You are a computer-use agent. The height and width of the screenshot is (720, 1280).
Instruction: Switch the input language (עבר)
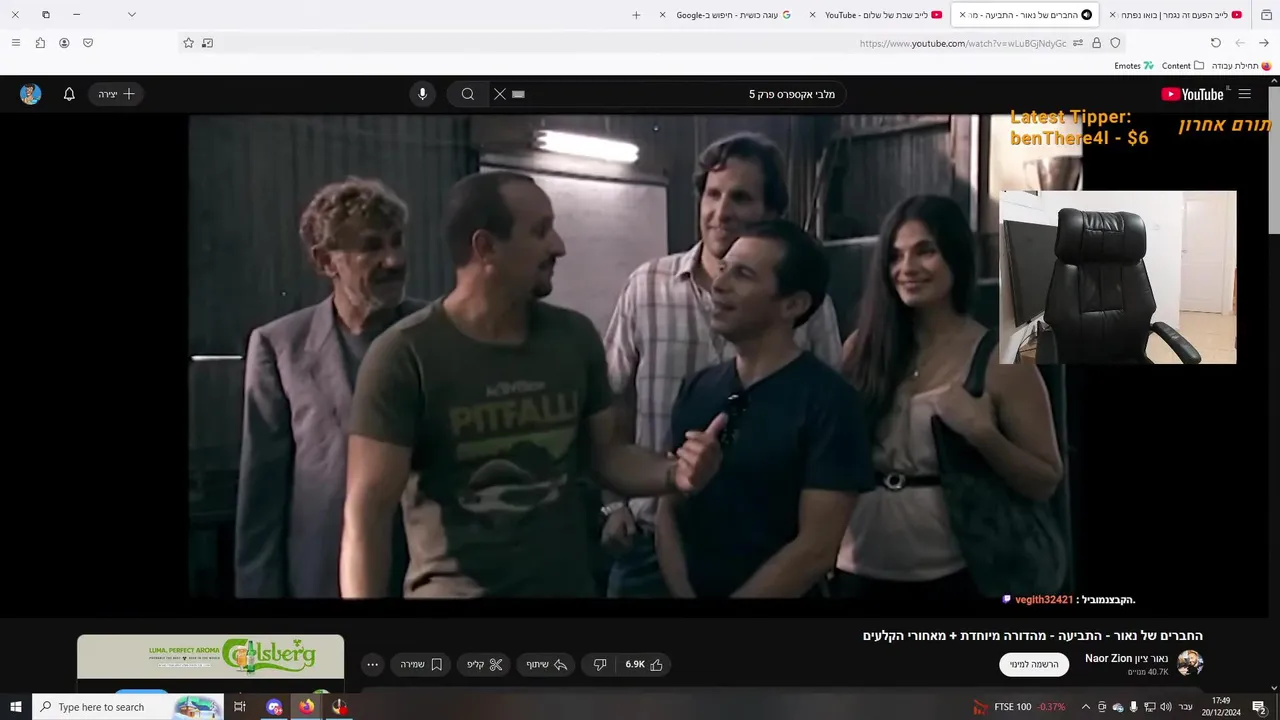(x=1185, y=707)
